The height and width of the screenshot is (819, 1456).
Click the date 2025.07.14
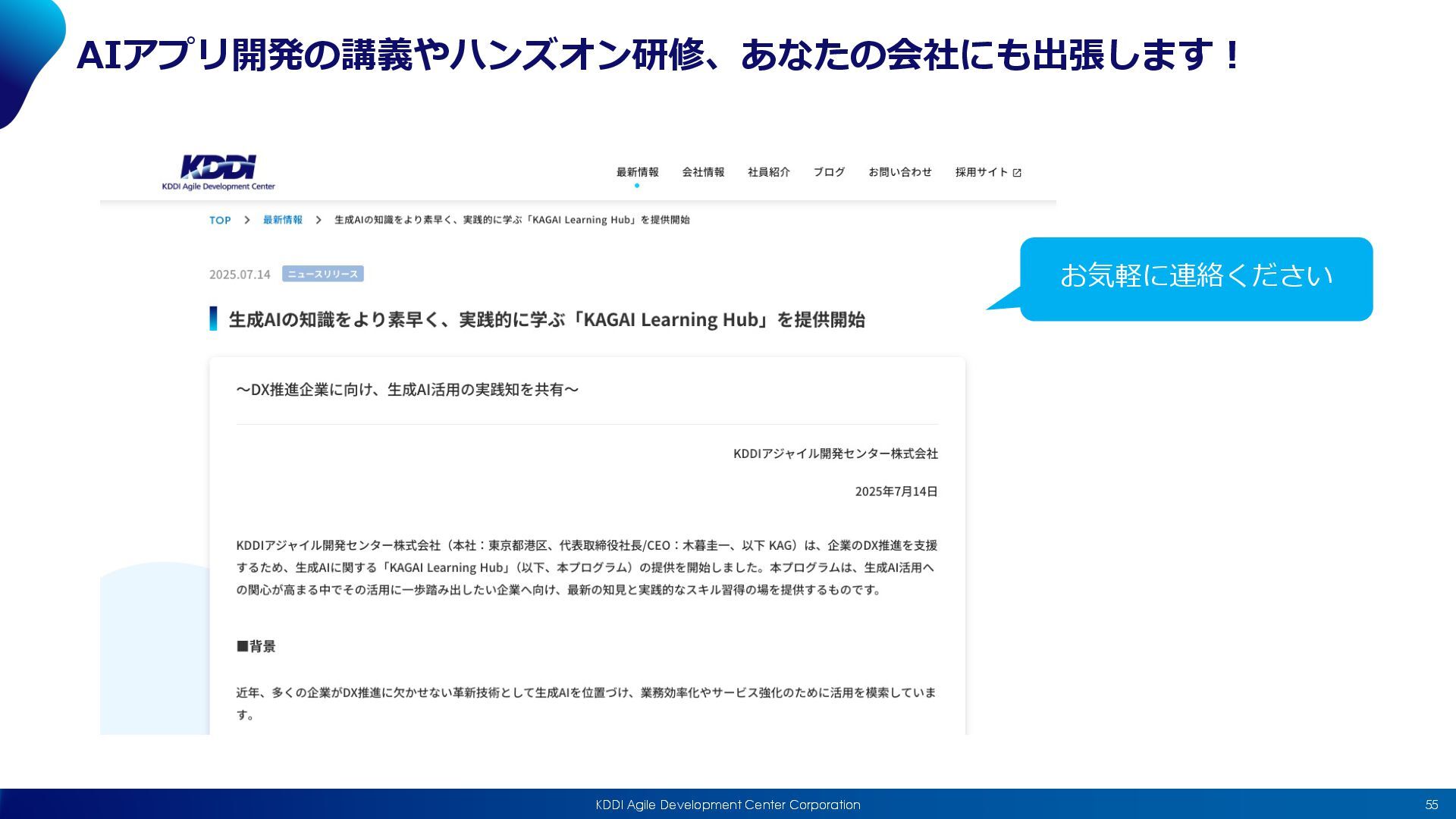[240, 275]
